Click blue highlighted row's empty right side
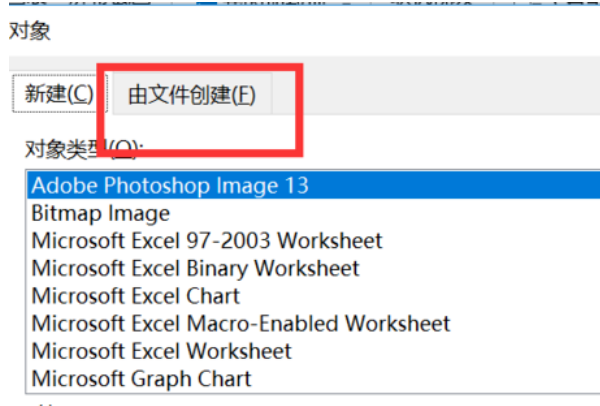600x406 pixels. (453, 185)
